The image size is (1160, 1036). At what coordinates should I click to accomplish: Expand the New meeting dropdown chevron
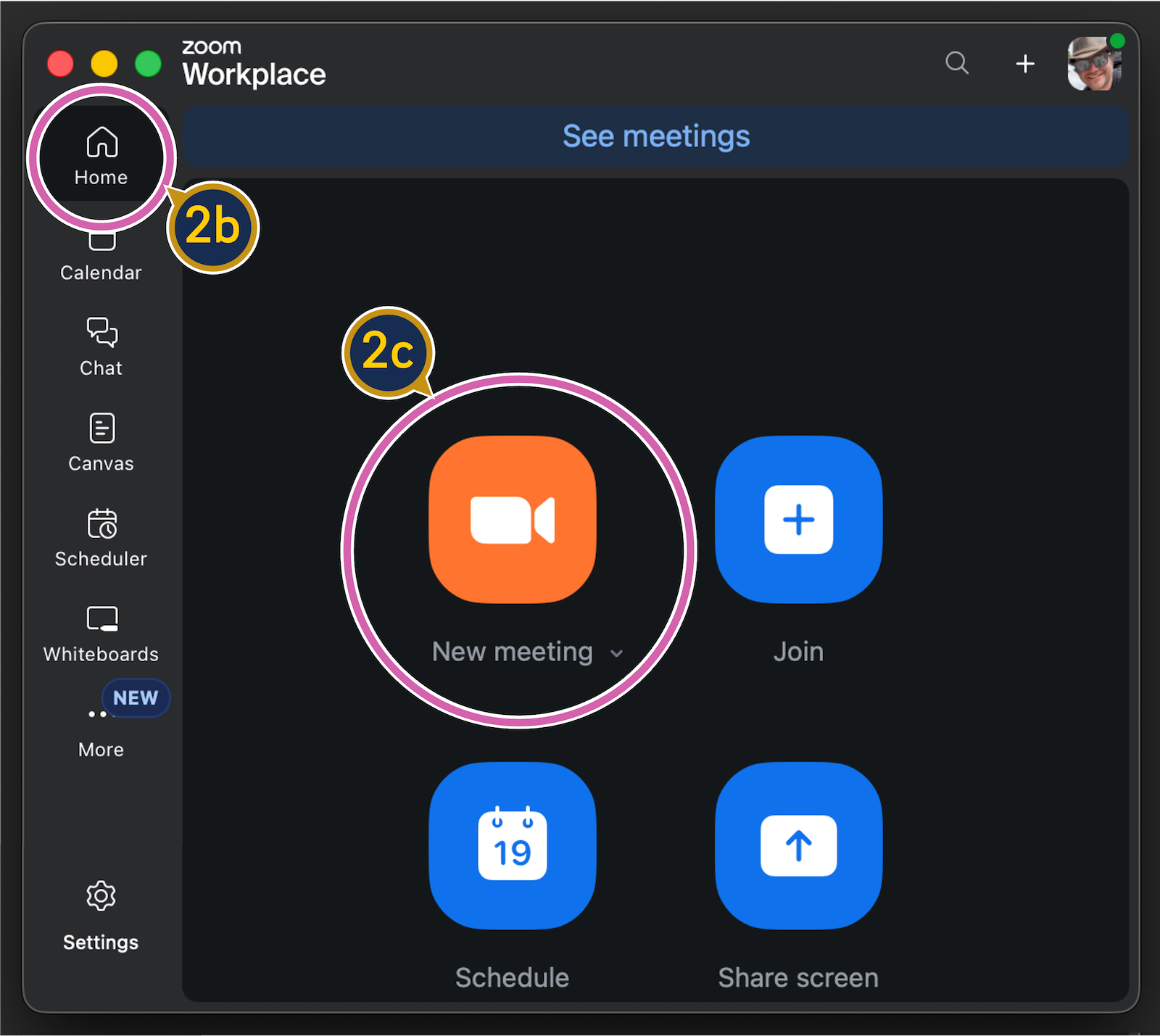617,653
